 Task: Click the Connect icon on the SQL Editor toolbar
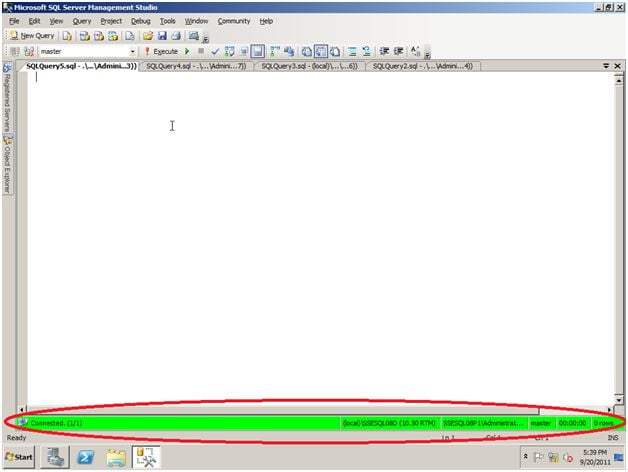click(x=15, y=51)
